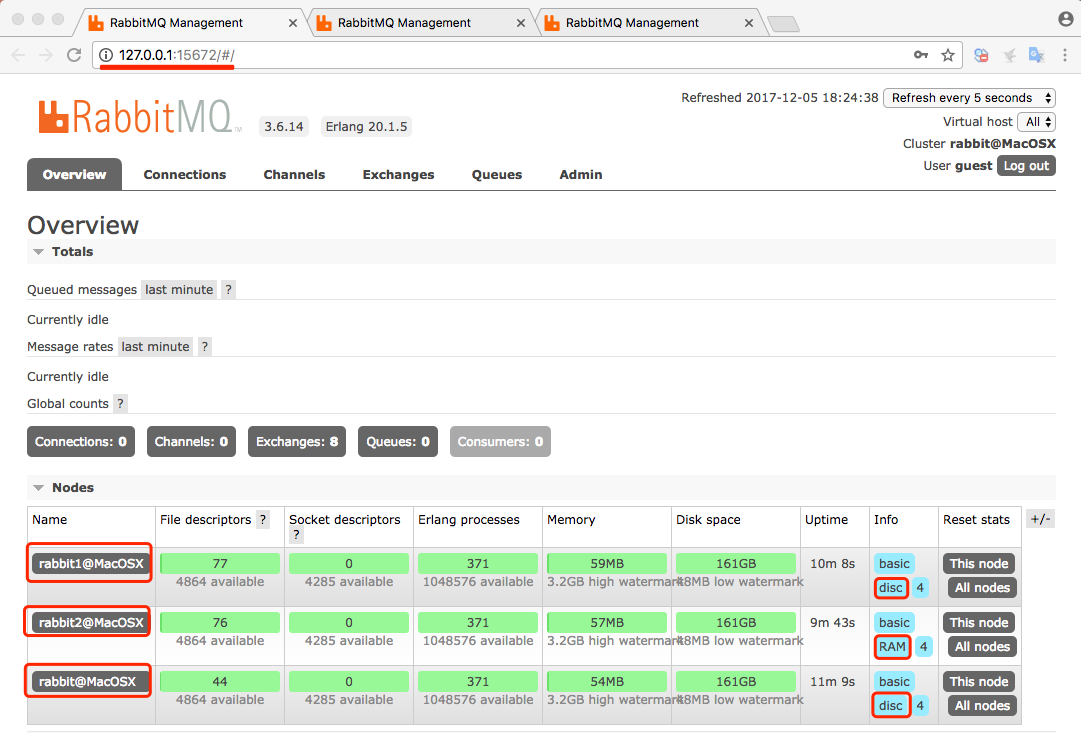1081x733 pixels.
Task: Reset All nodes stats in rabbit2@MacOSX row
Action: pos(982,647)
